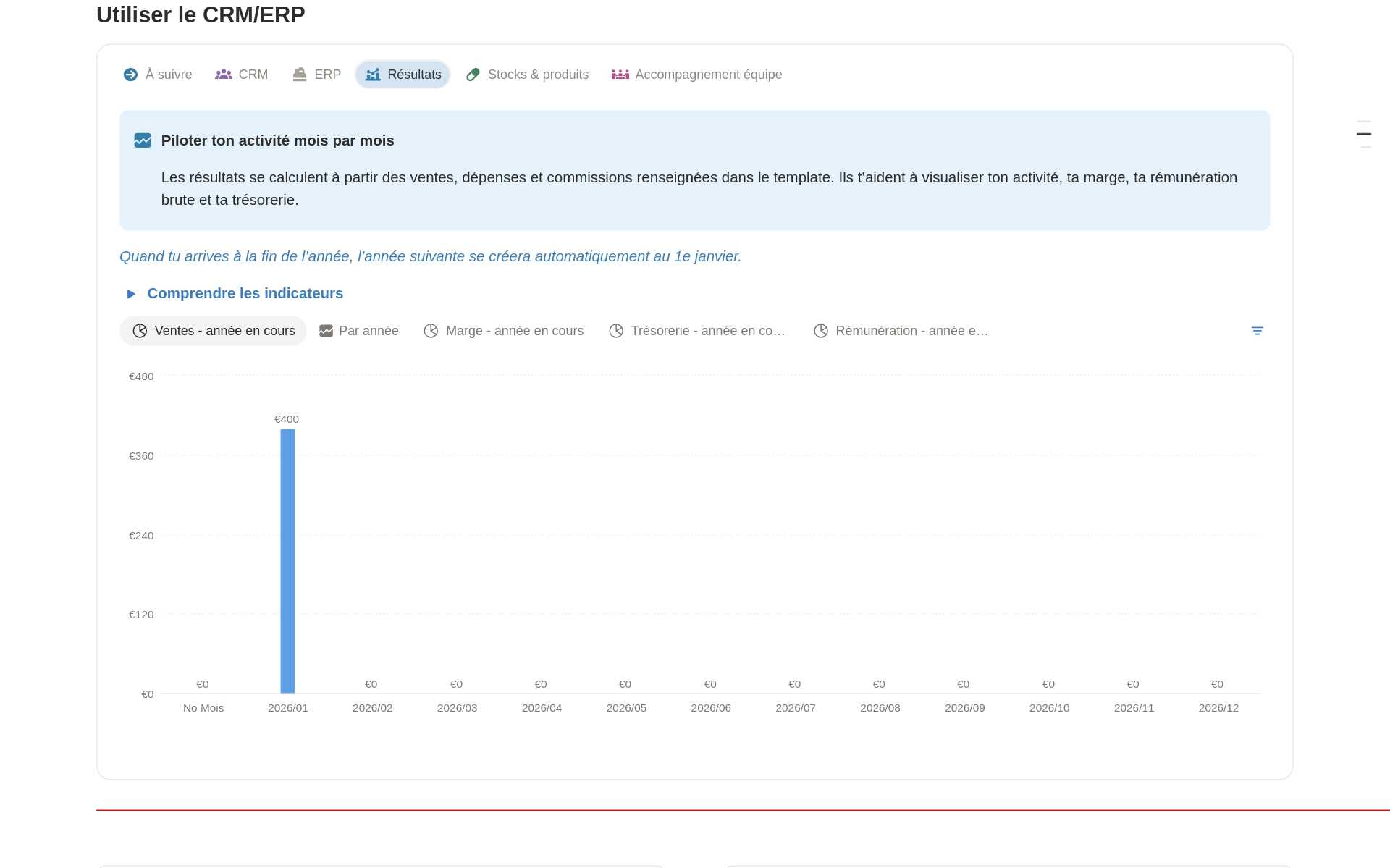Click the 2026/12 axis label
Viewport: 1390px width, 868px height.
coord(1218,708)
